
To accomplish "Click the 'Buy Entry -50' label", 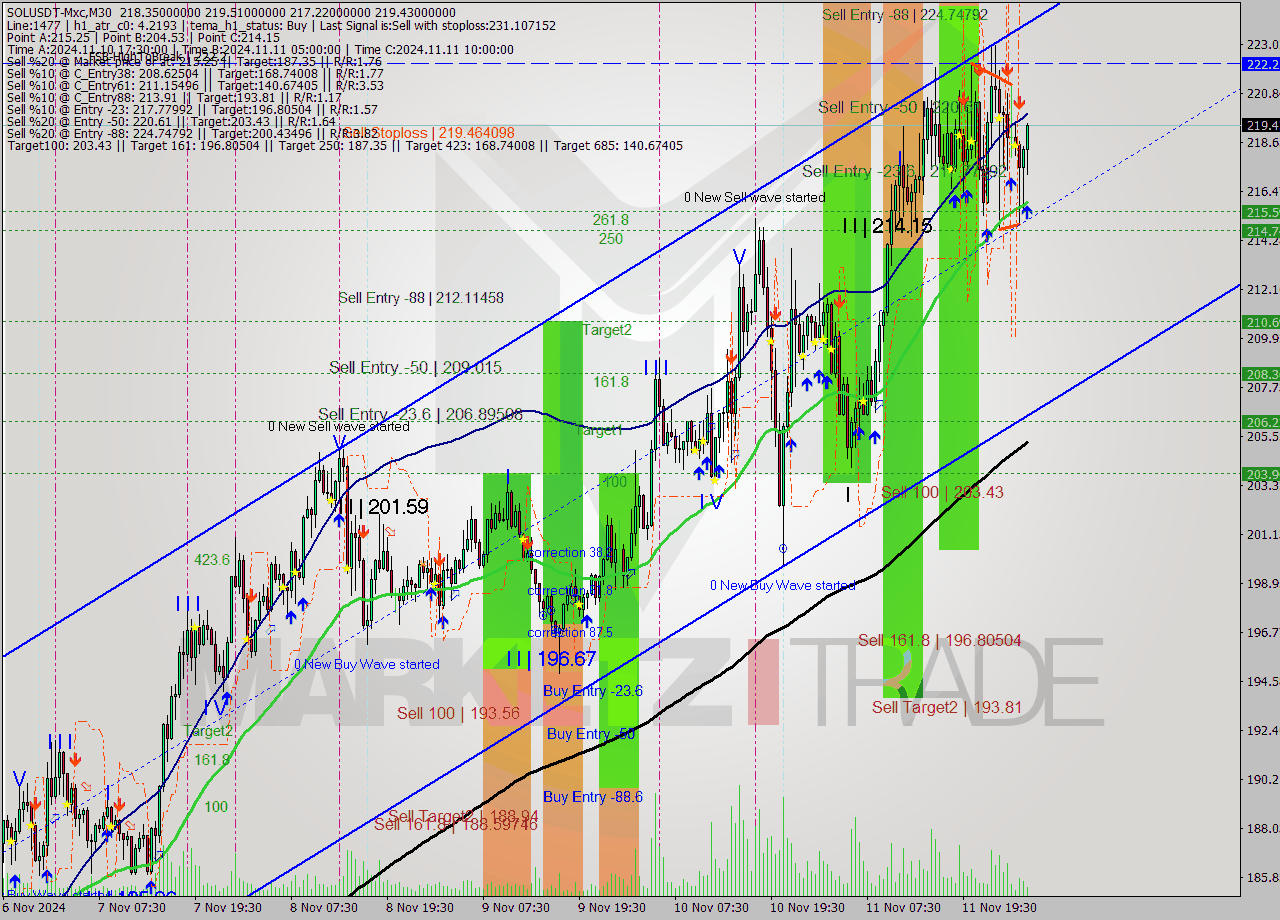I will coord(591,734).
